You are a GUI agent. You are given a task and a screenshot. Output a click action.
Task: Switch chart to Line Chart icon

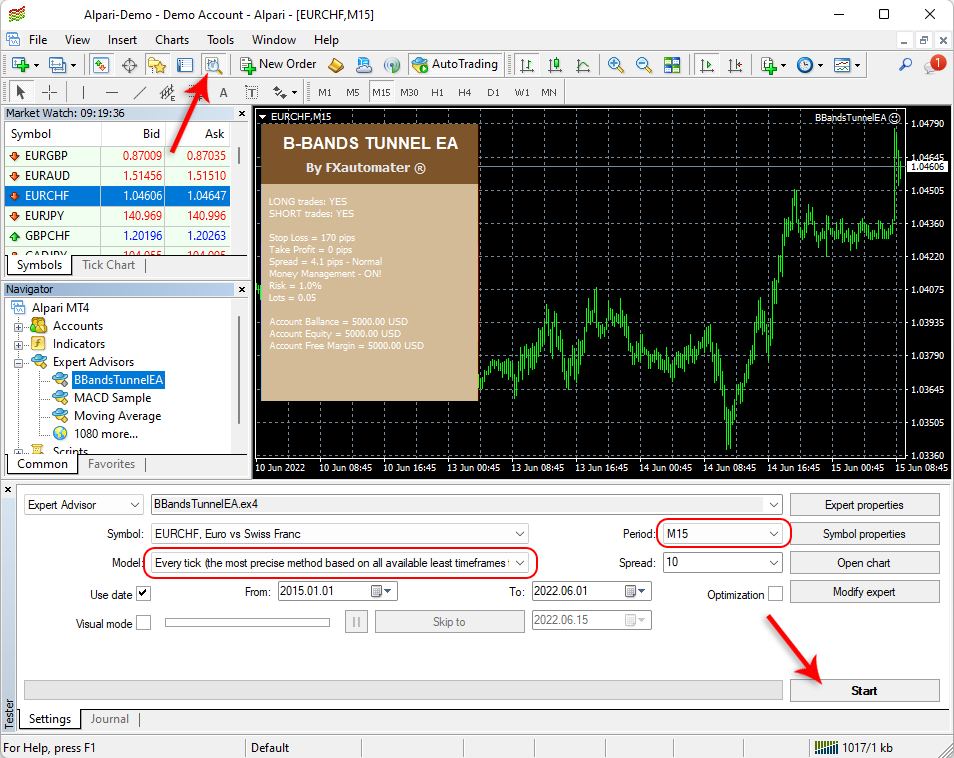click(583, 65)
